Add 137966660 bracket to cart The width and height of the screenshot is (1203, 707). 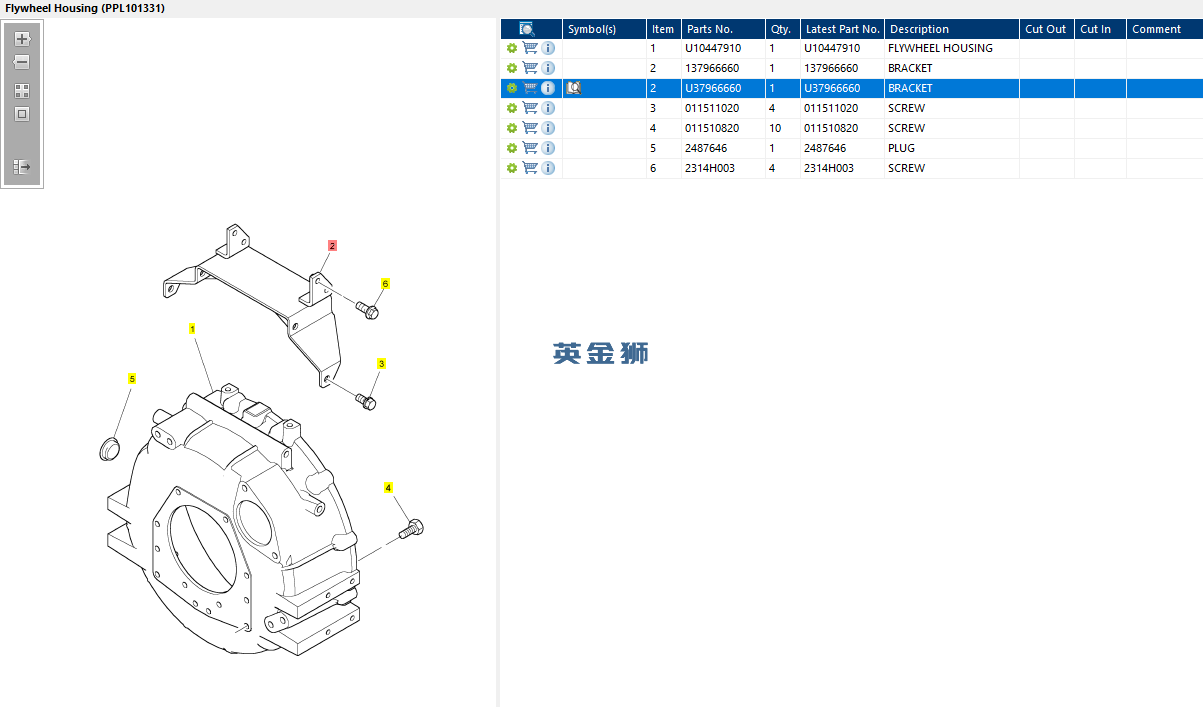tap(530, 68)
